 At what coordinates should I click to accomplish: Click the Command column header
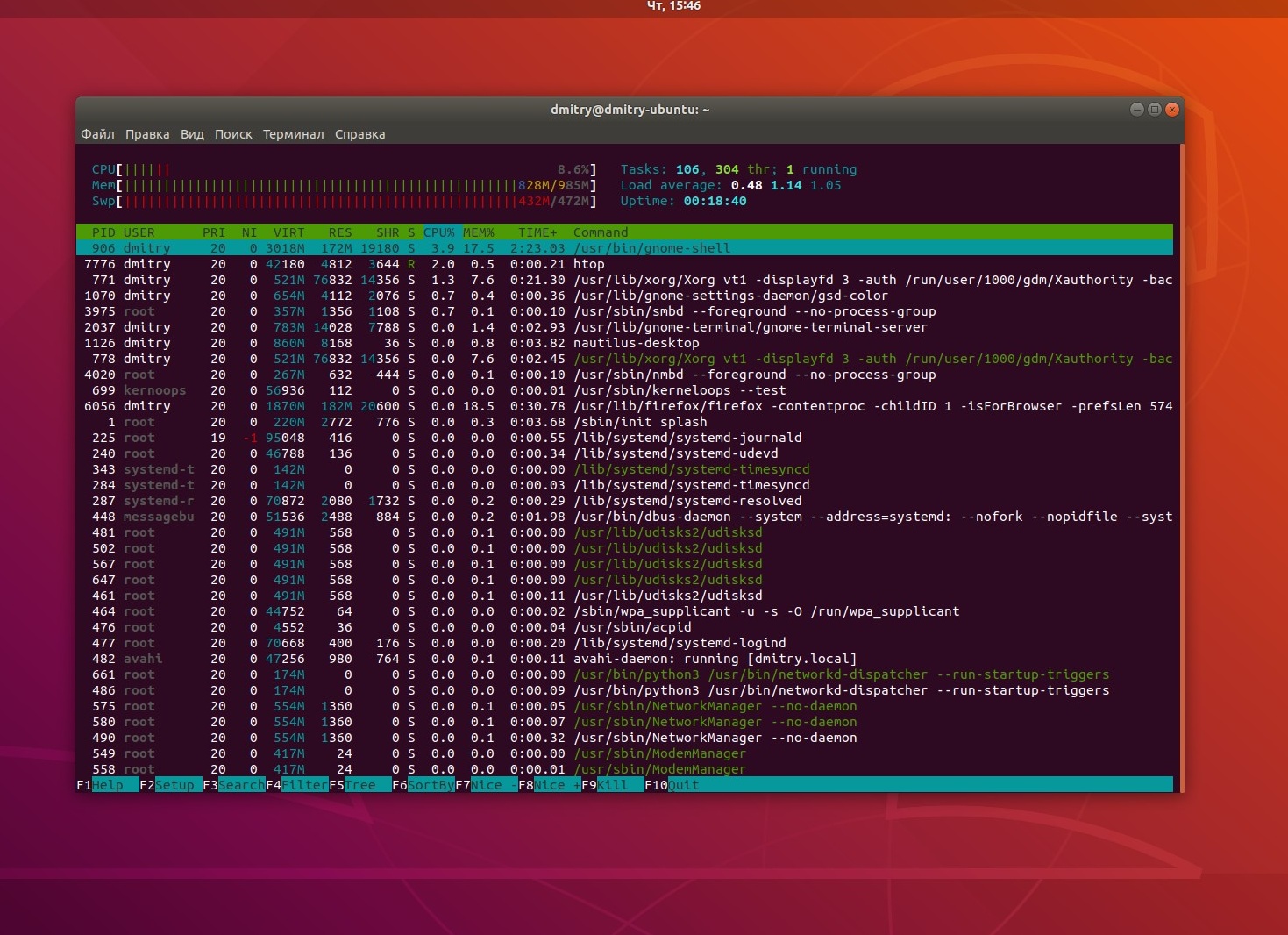tap(601, 232)
